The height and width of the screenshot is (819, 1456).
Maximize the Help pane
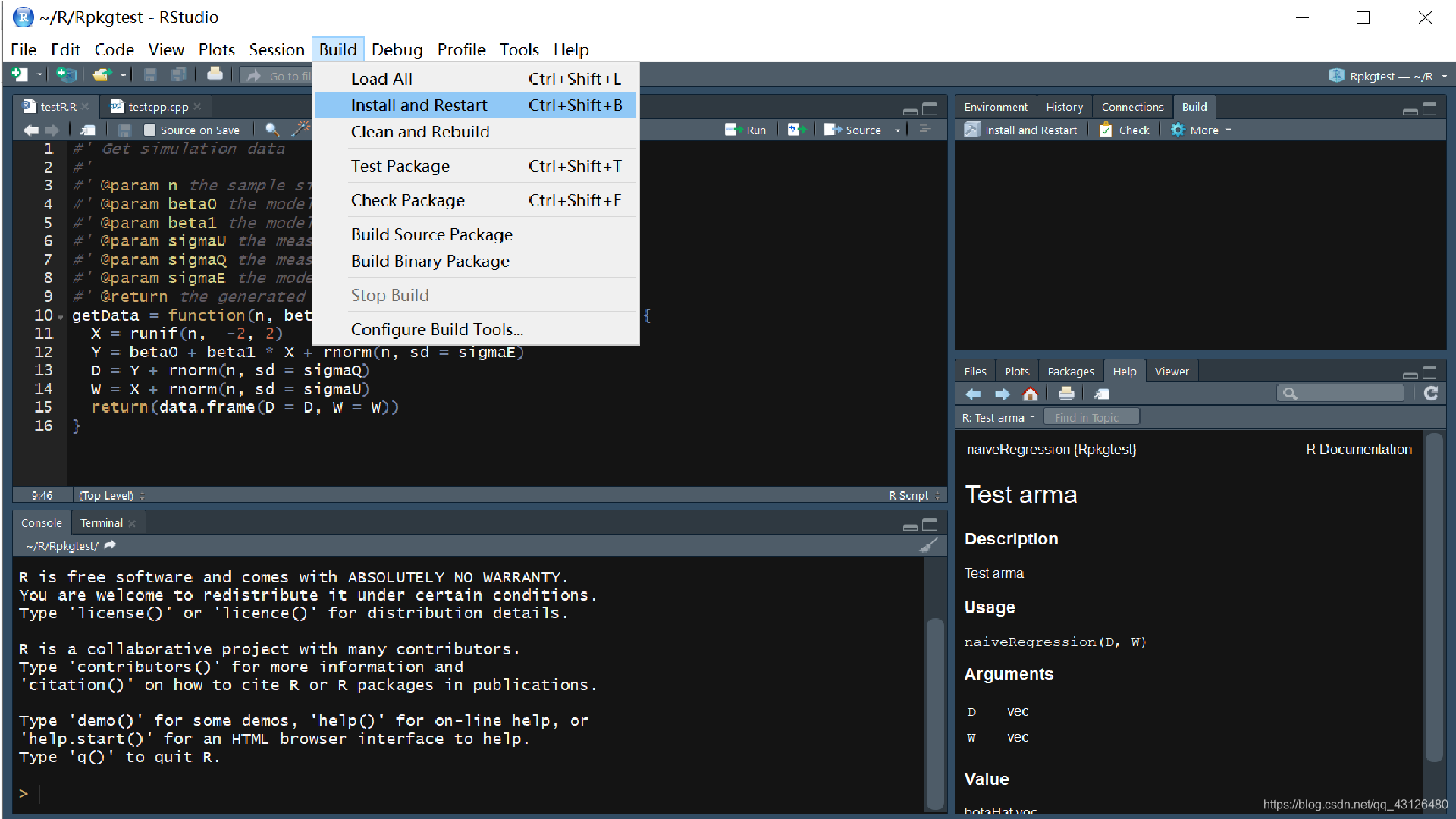pyautogui.click(x=1430, y=375)
